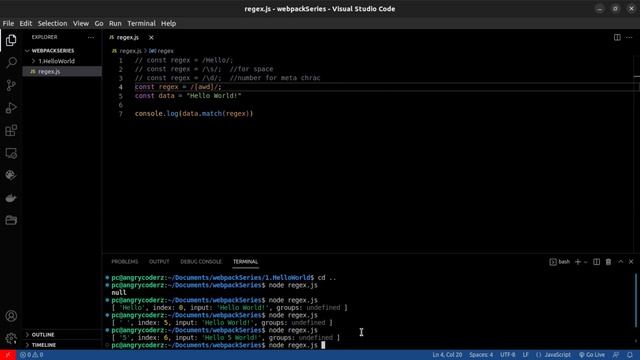Open the Run menu

click(x=115, y=23)
